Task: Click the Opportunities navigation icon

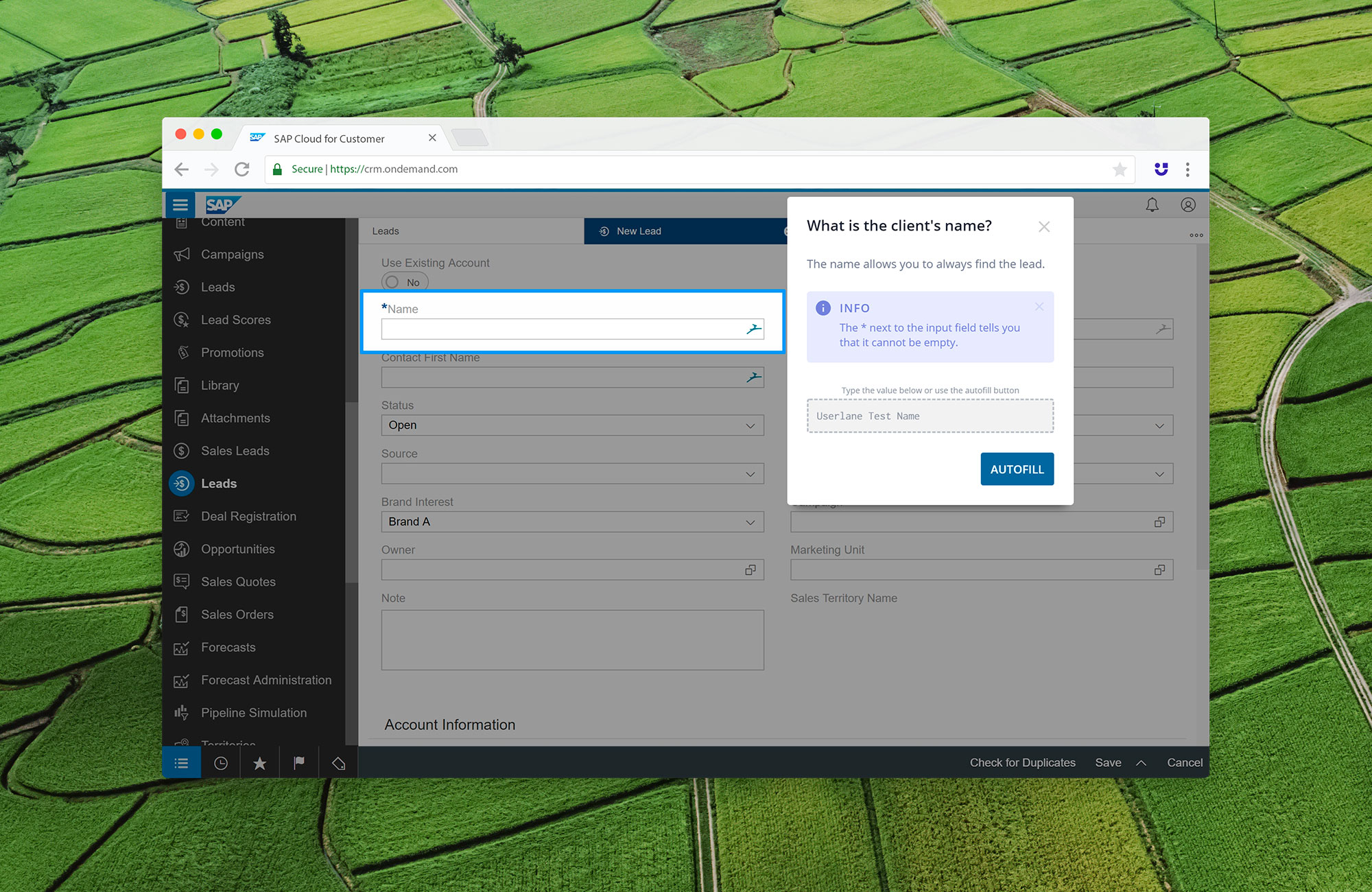Action: [184, 549]
